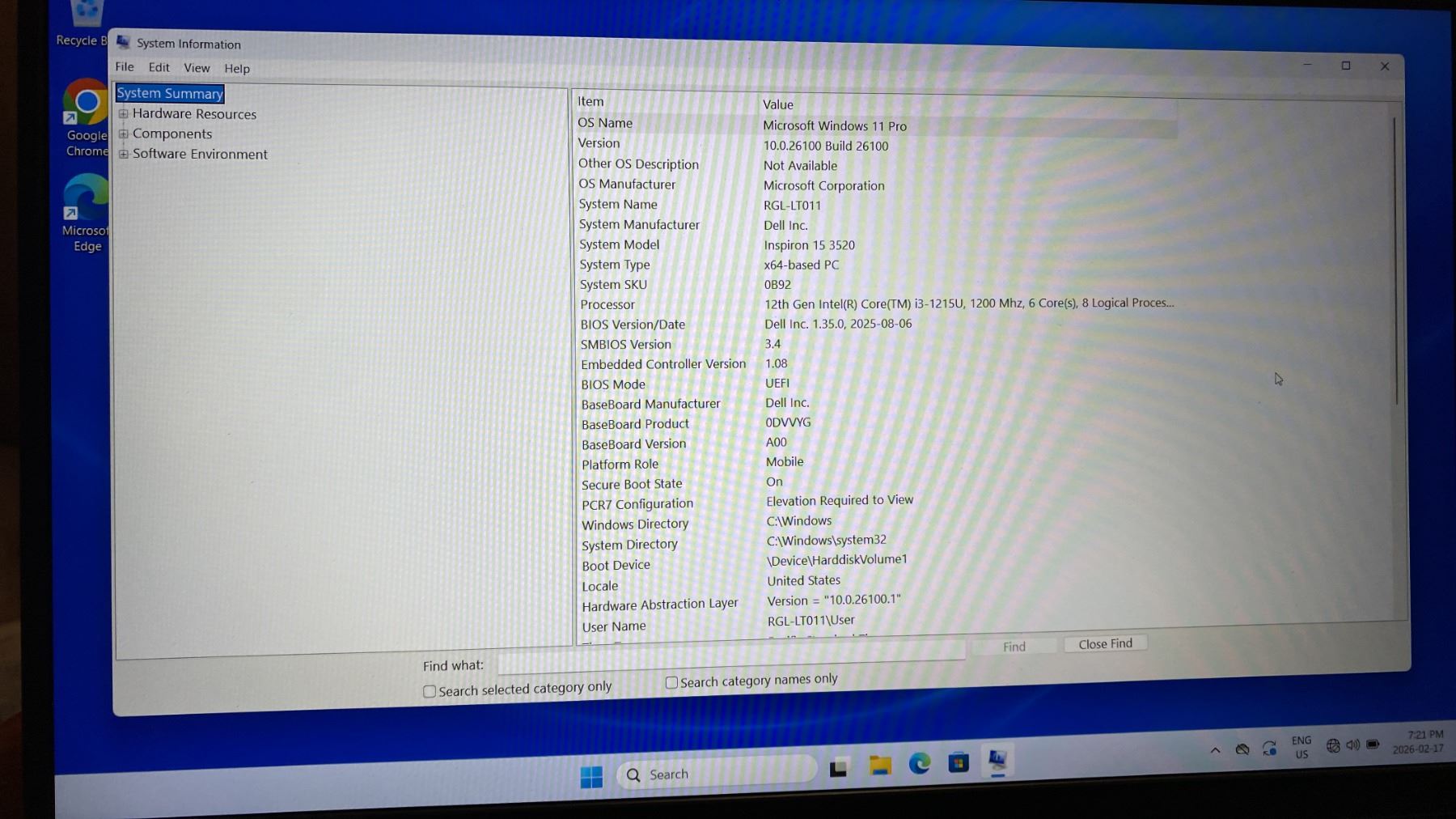Image resolution: width=1456 pixels, height=819 pixels.
Task: Click the battery tray icon
Action: coord(1373,744)
